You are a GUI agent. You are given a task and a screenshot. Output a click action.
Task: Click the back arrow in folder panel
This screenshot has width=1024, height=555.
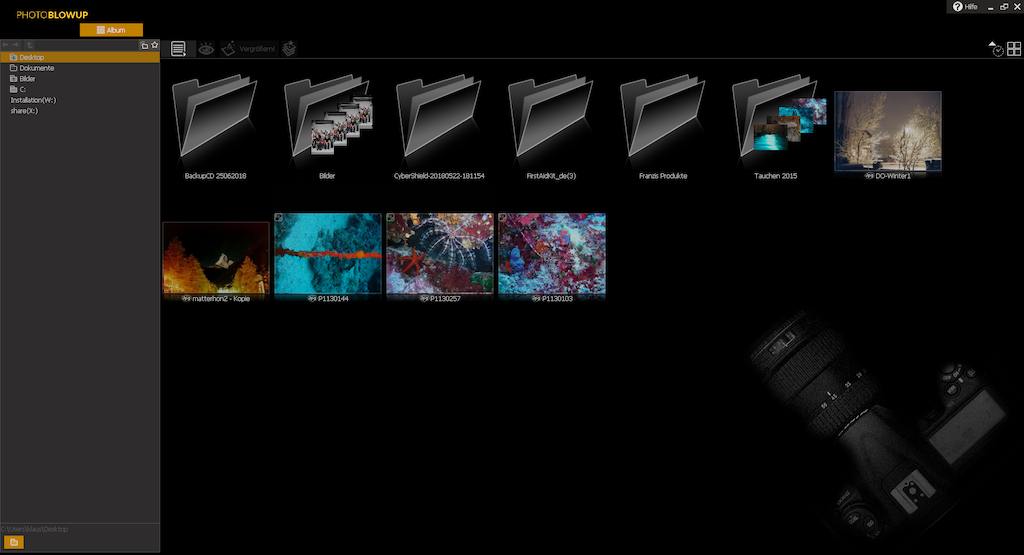tap(6, 45)
